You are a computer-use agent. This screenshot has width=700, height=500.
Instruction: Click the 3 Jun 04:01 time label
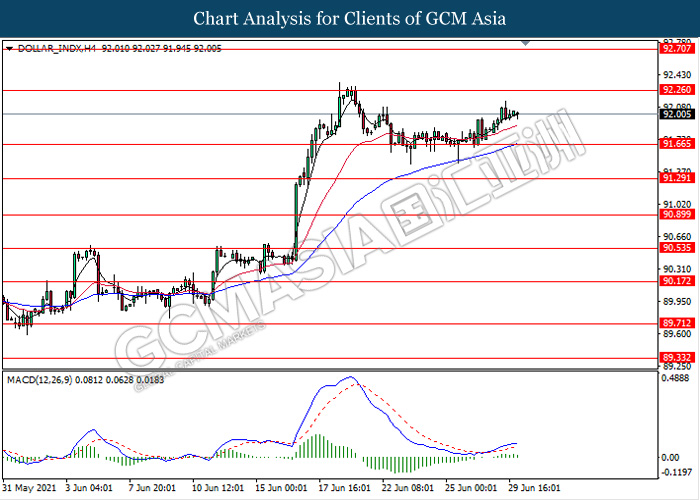click(x=89, y=488)
